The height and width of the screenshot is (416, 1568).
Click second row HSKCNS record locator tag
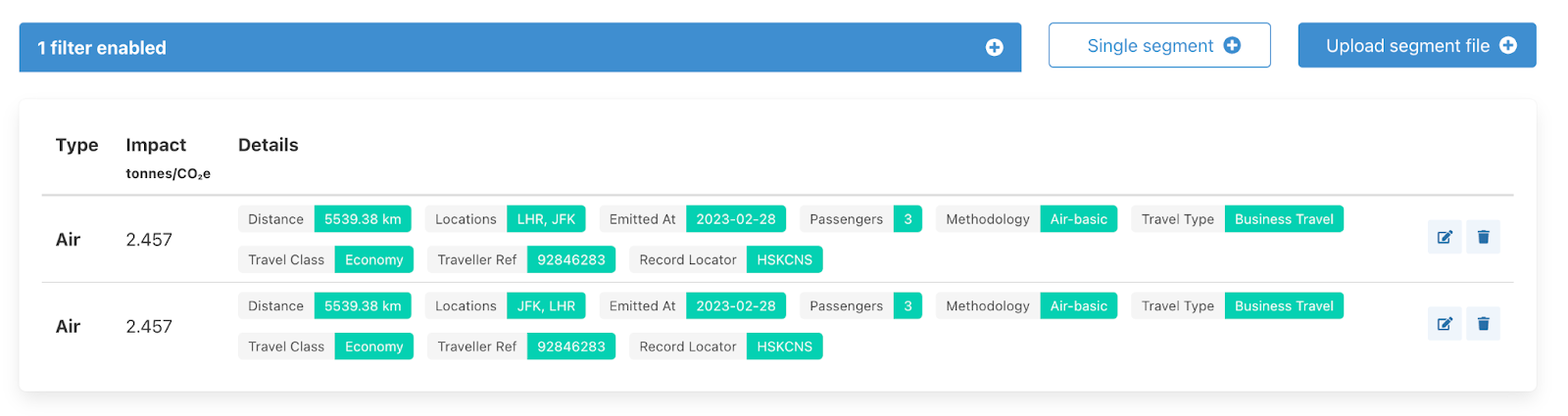tap(784, 347)
